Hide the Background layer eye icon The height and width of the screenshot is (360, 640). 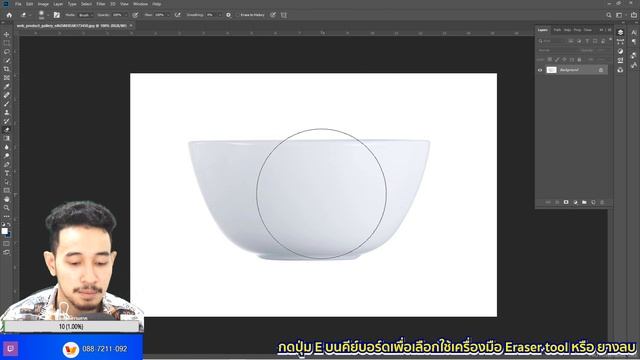pos(540,70)
